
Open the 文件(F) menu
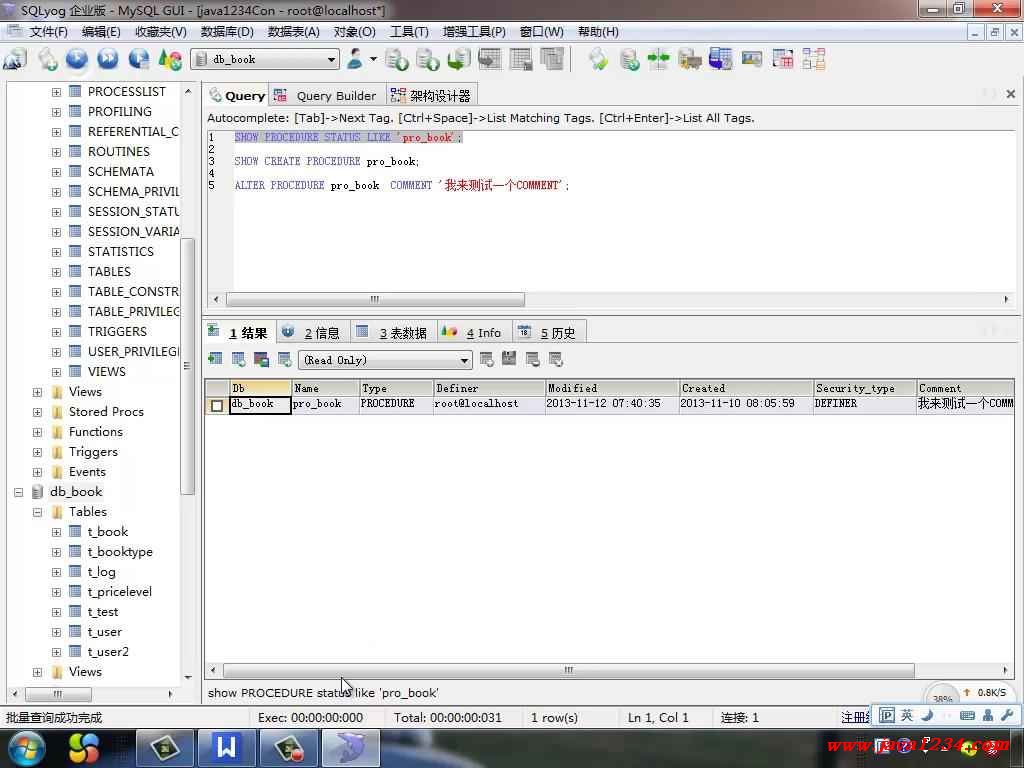point(48,31)
